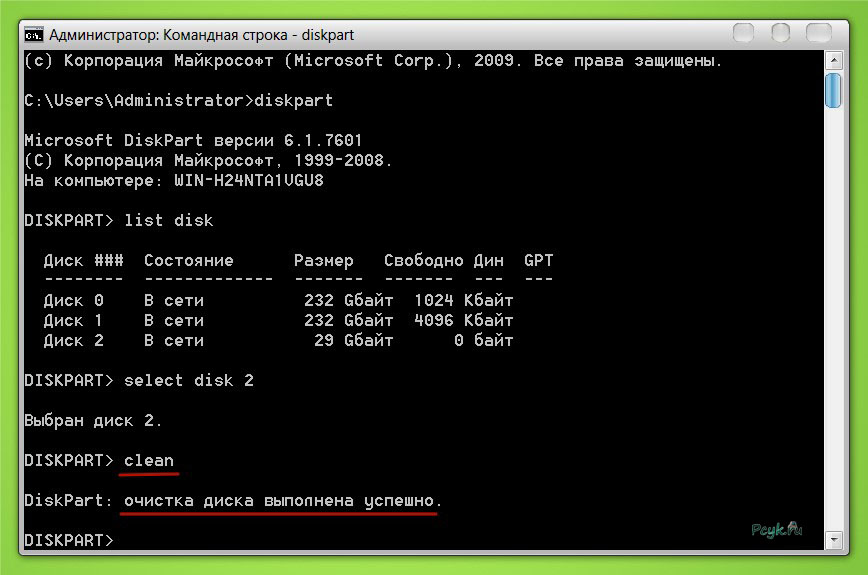Click the 'Microsoft DiskPart версии 6.1.7601' line
The image size is (868, 575).
(193, 141)
